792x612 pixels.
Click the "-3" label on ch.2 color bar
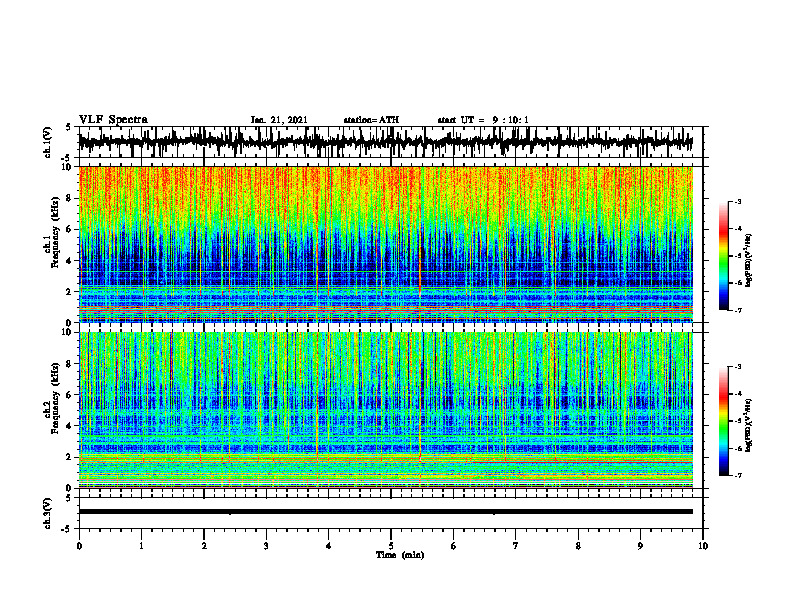click(738, 367)
